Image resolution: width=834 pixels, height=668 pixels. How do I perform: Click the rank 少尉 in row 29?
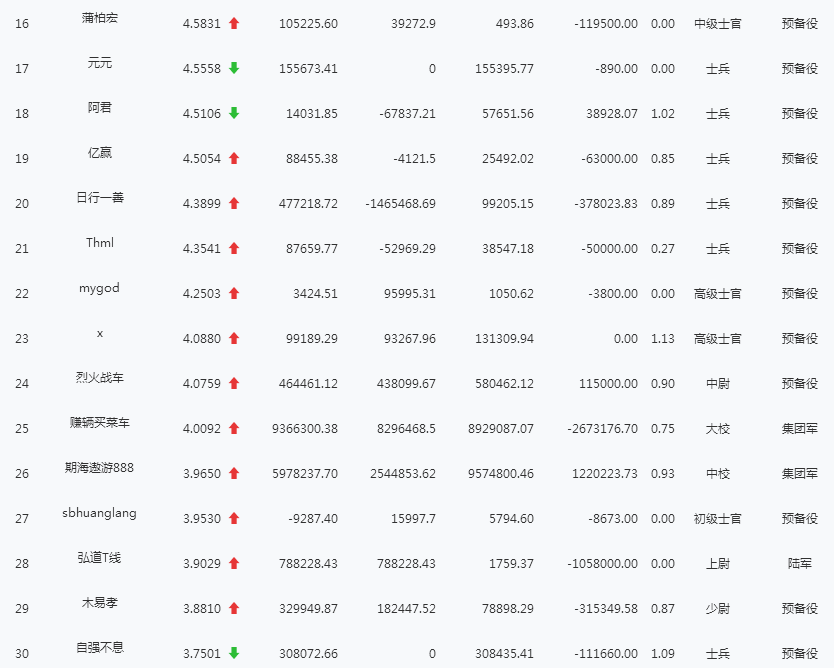(x=718, y=608)
